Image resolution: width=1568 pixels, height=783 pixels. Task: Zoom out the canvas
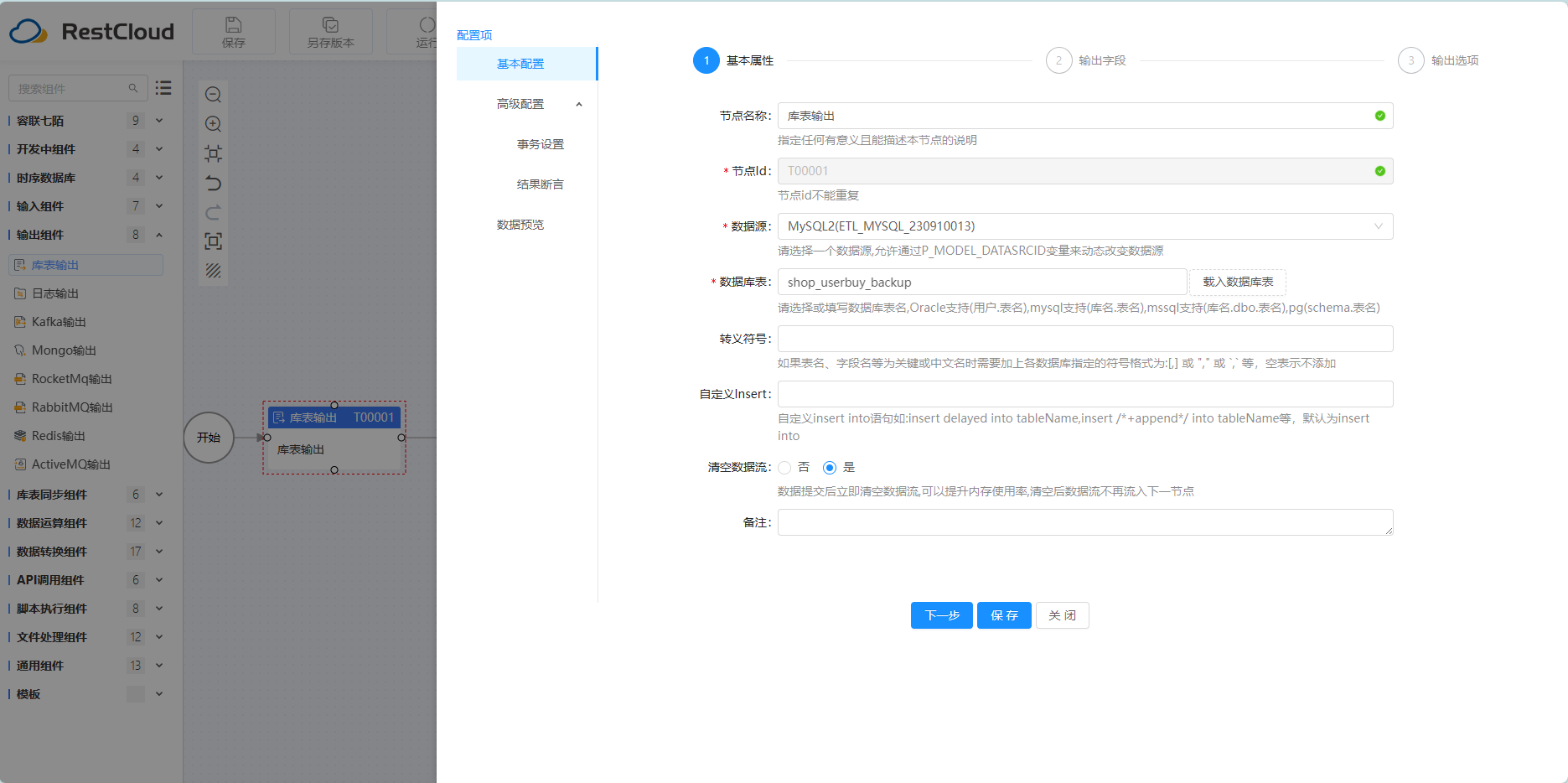click(214, 95)
